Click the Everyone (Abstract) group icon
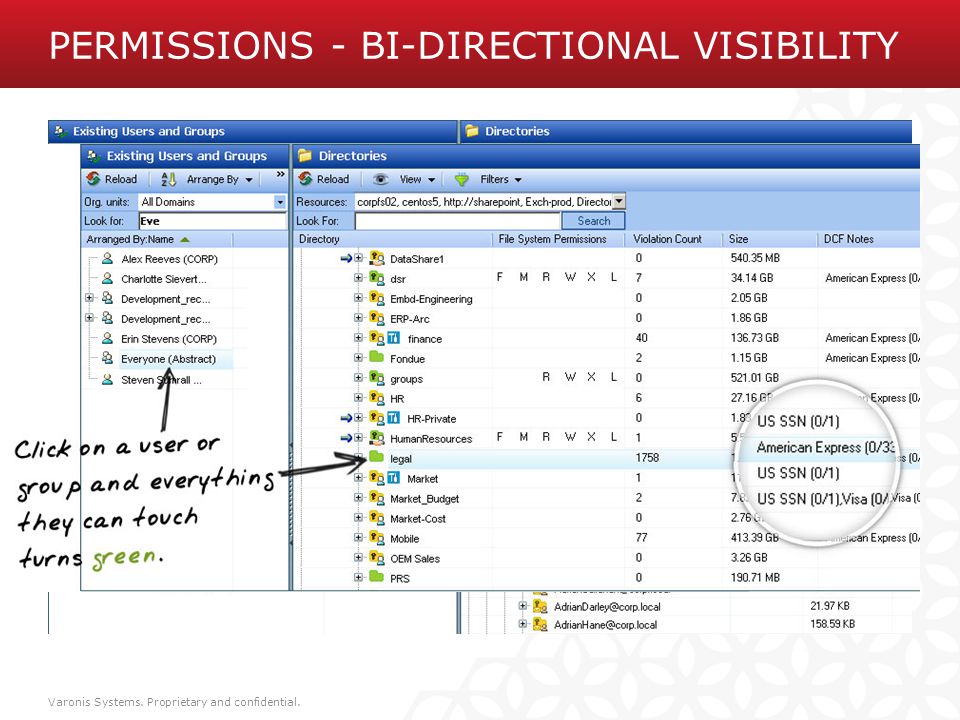Viewport: 960px width, 720px height. 107,358
